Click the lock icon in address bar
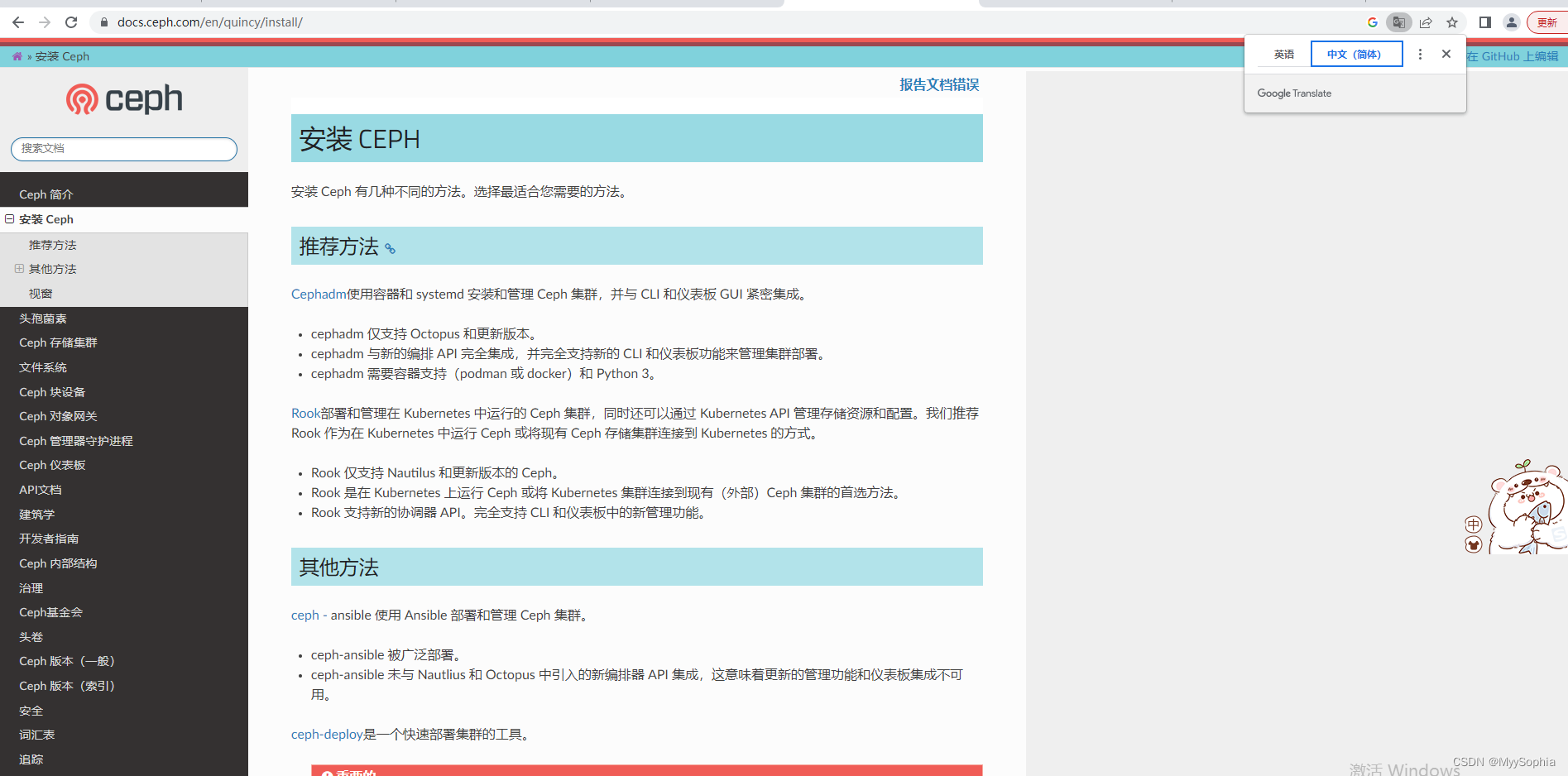The image size is (1568, 776). pos(104,22)
